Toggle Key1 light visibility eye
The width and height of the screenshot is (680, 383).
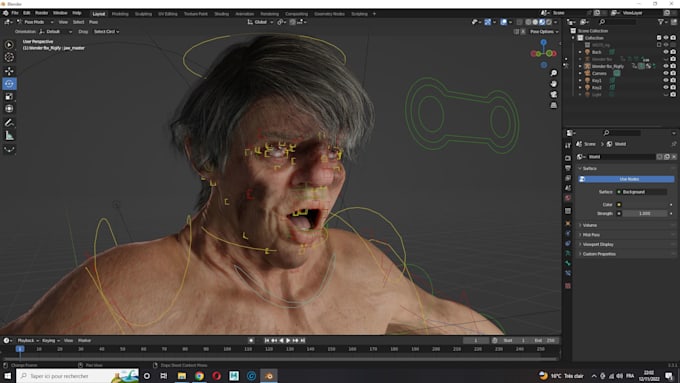(666, 80)
